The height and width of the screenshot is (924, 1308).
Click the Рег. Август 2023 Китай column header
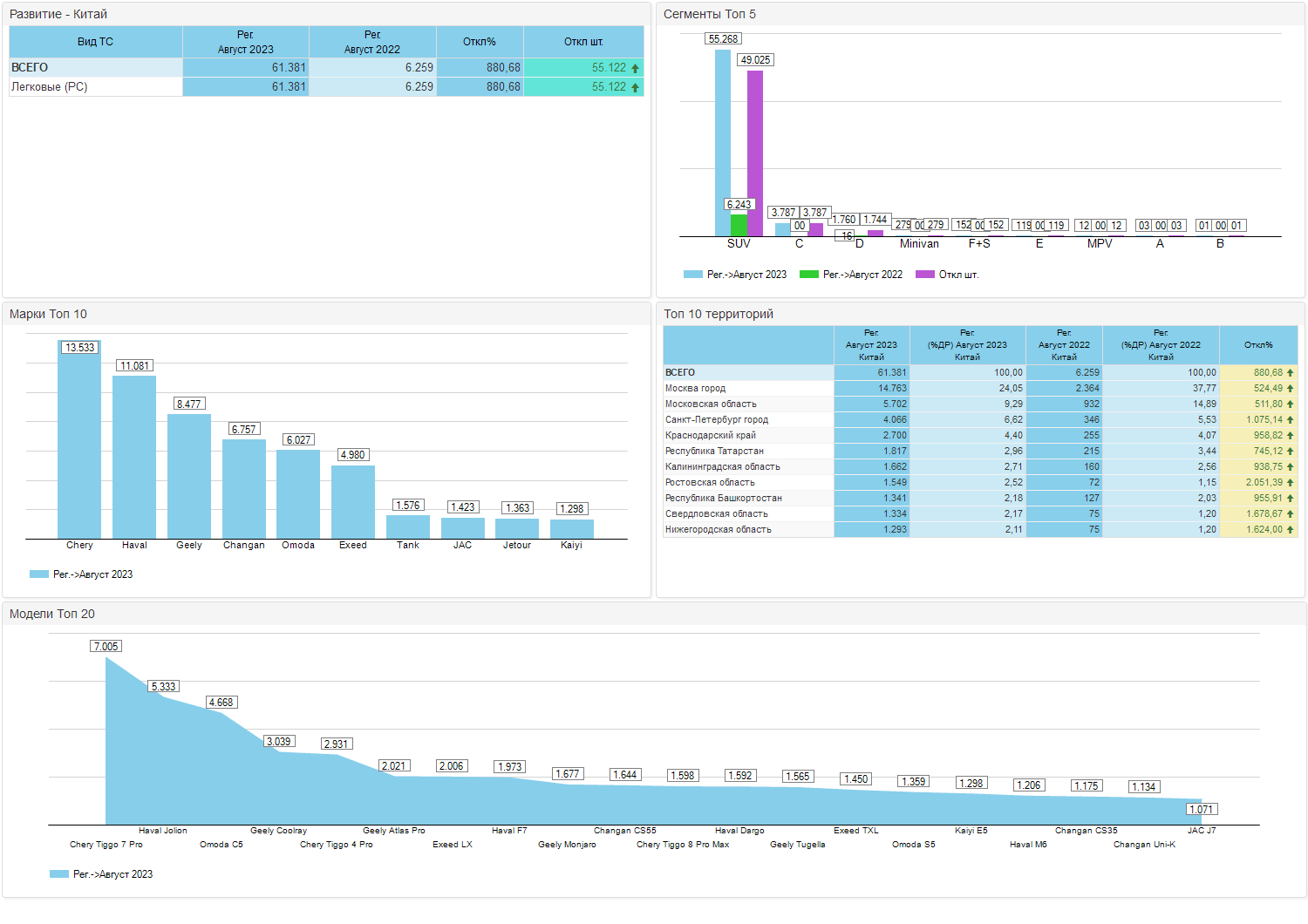tap(872, 345)
